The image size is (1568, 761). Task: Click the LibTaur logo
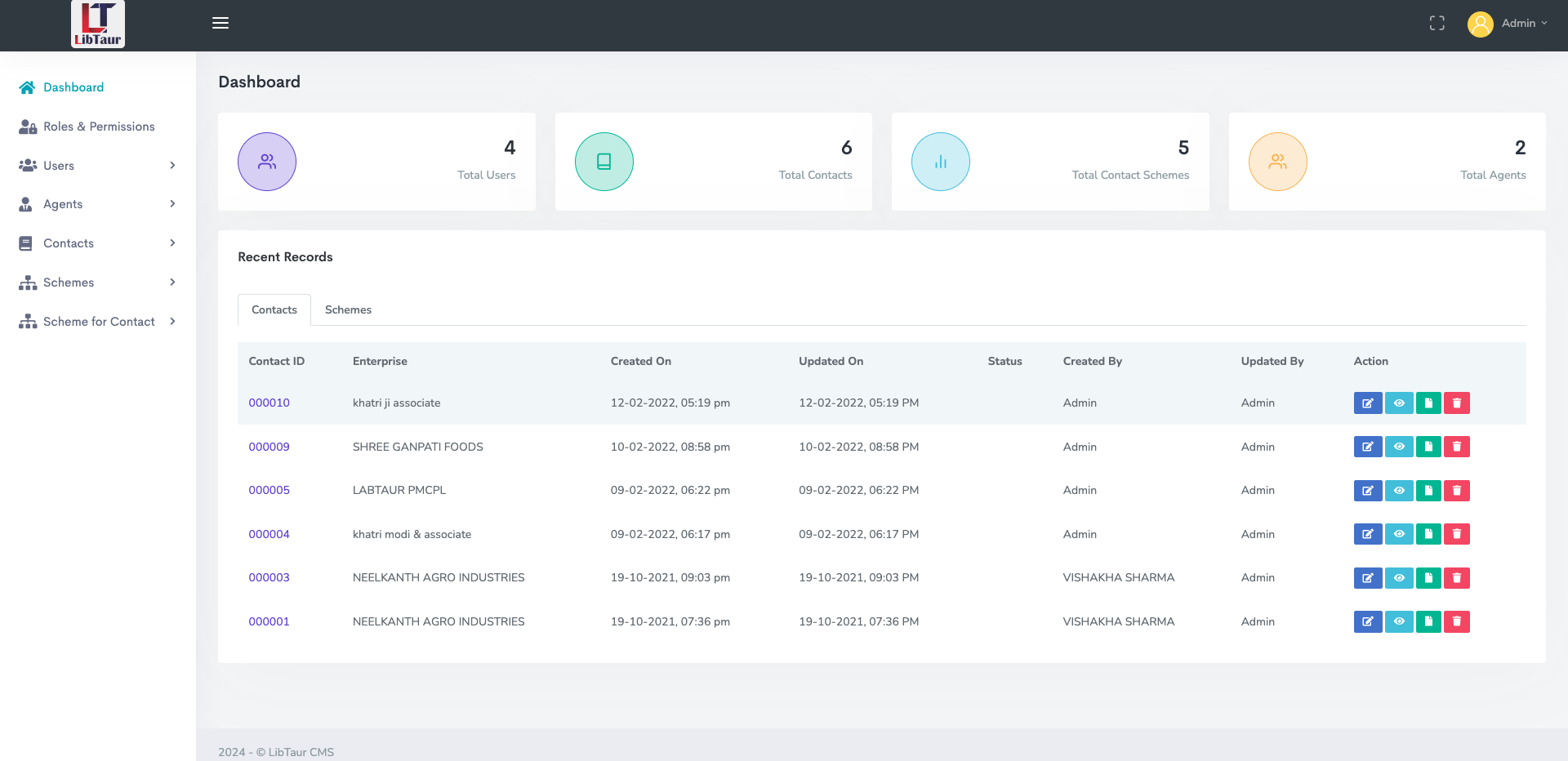tap(98, 24)
